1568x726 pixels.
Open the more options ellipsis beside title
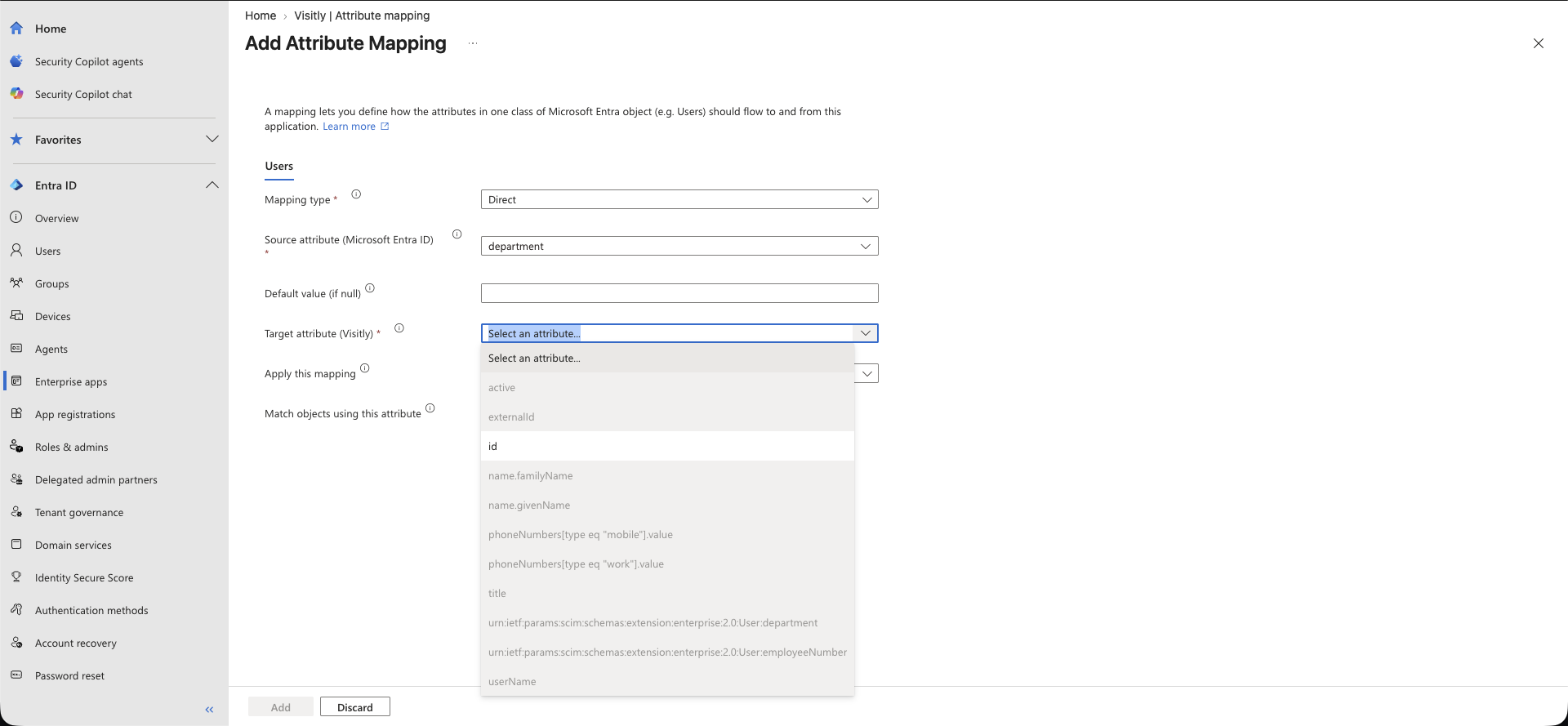pos(473,43)
